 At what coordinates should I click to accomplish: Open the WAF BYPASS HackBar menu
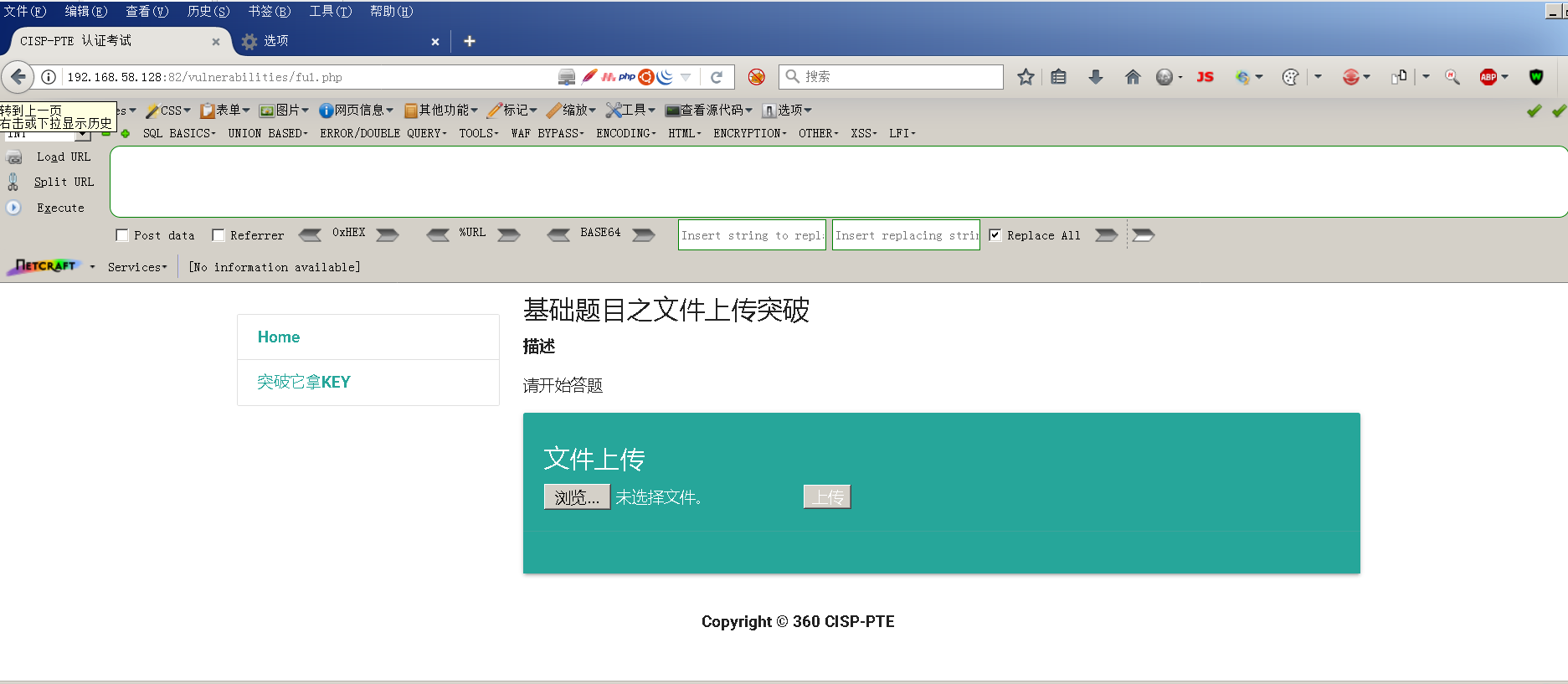[548, 133]
